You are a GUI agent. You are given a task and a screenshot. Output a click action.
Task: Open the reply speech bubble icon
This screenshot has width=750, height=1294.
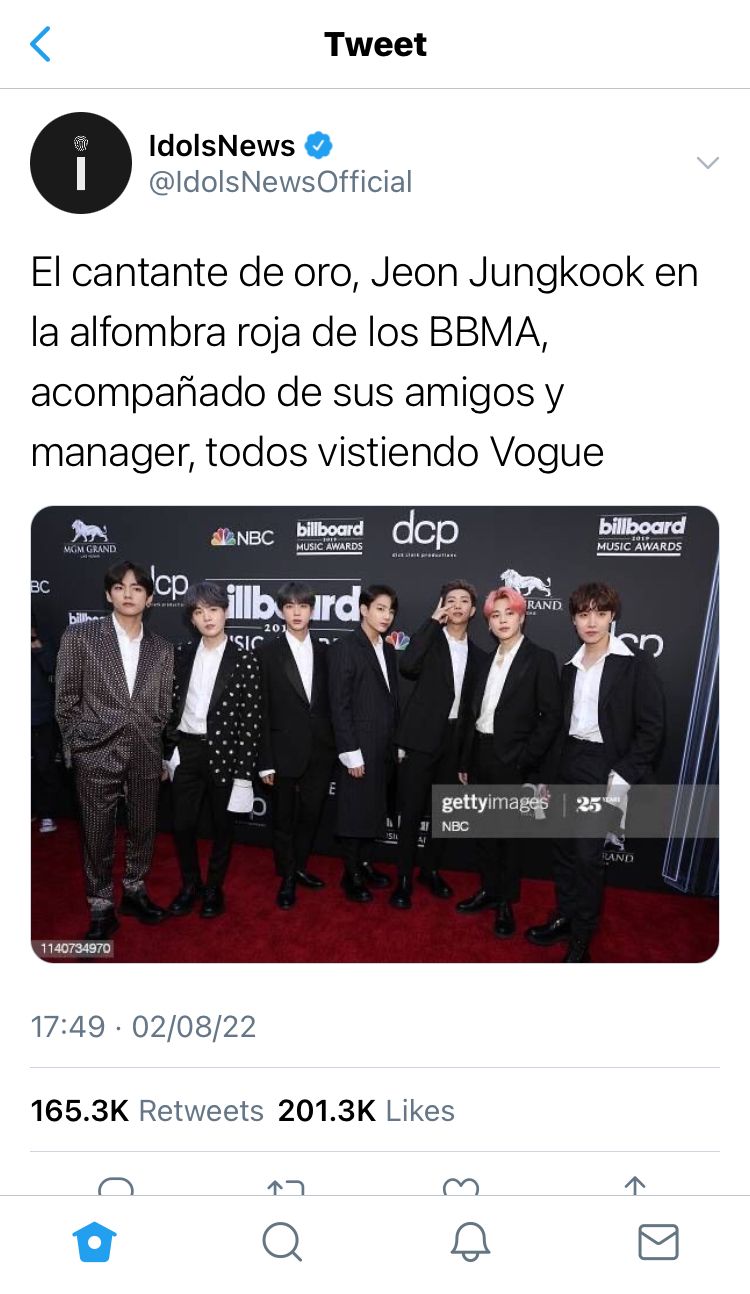click(116, 1186)
